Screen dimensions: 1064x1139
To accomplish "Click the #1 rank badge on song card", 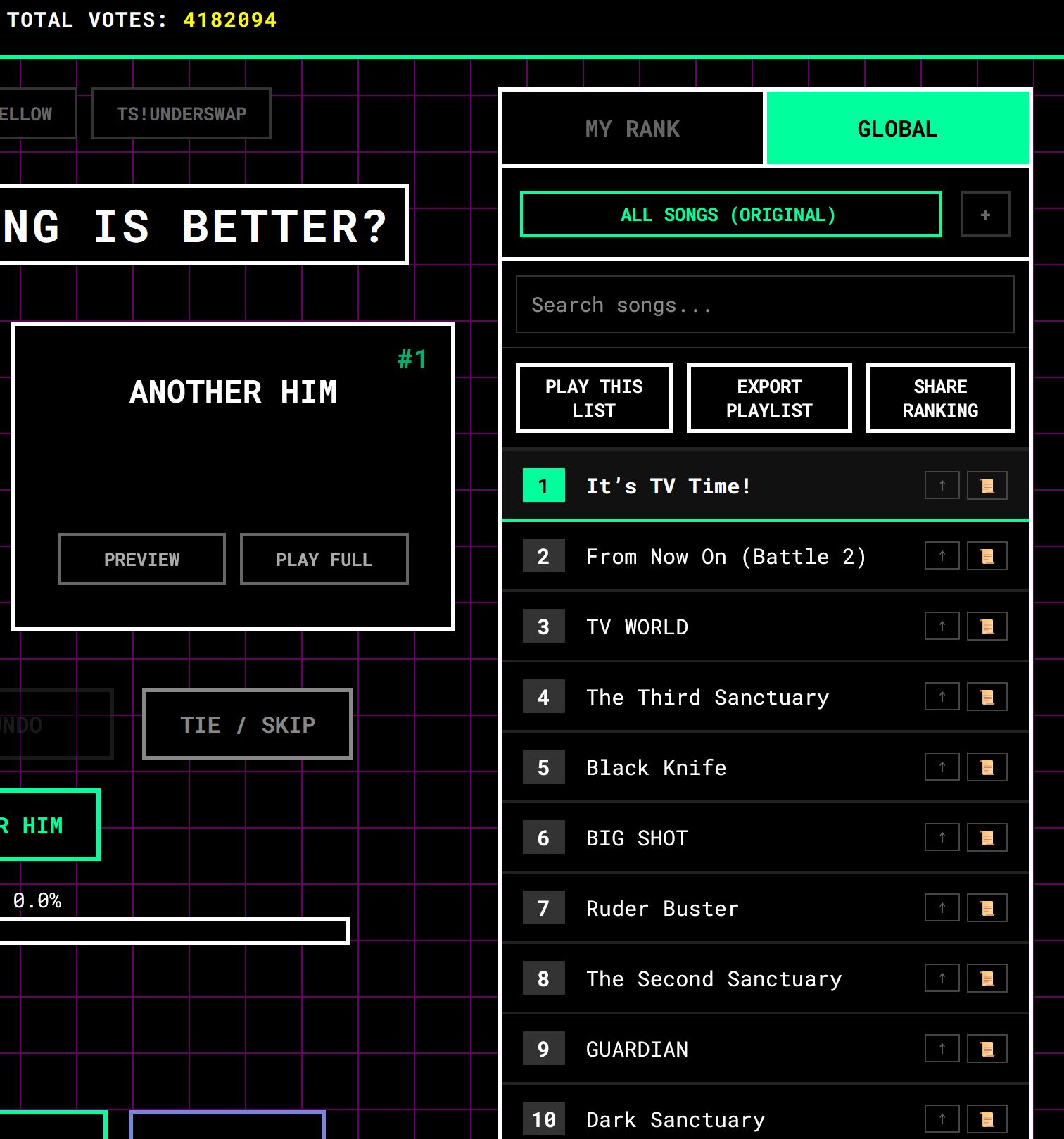I will 412,360.
